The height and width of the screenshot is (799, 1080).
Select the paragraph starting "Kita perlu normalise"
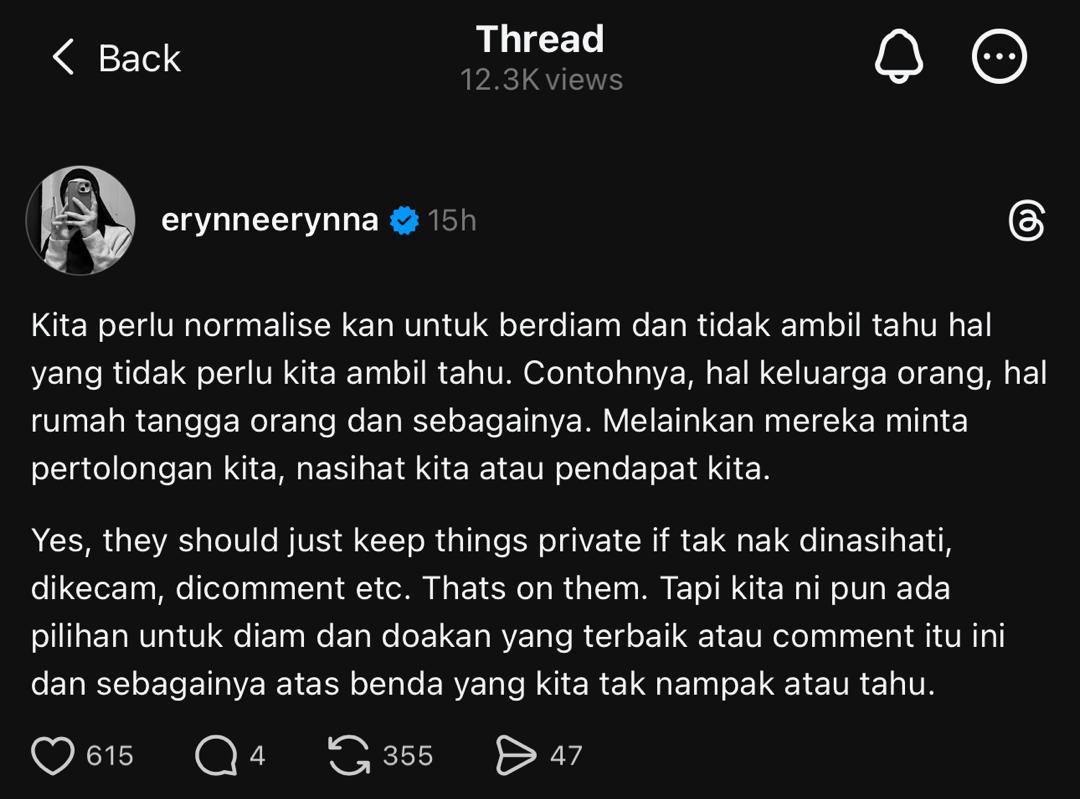pos(539,397)
